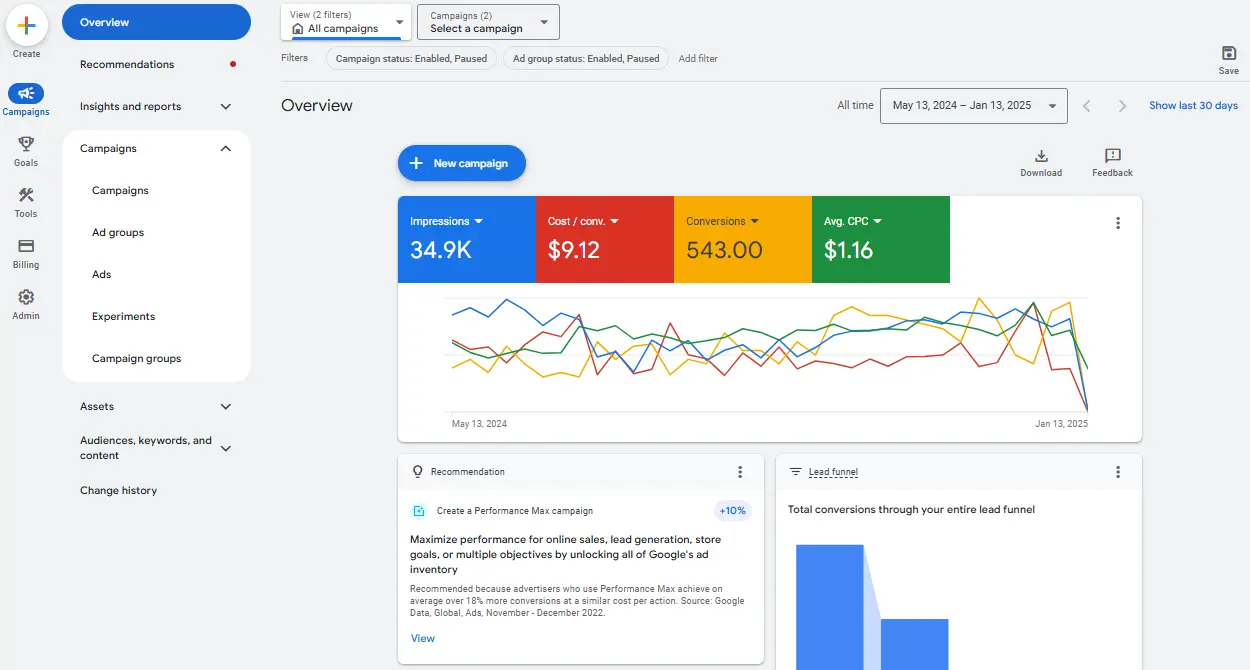Viewport: 1250px width, 670px height.
Task: Click Show last 30 days link
Action: pyautogui.click(x=1193, y=106)
